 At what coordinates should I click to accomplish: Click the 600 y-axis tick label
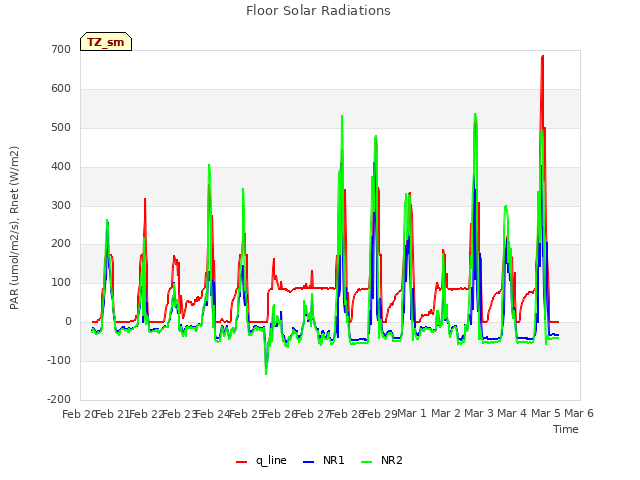click(61, 89)
